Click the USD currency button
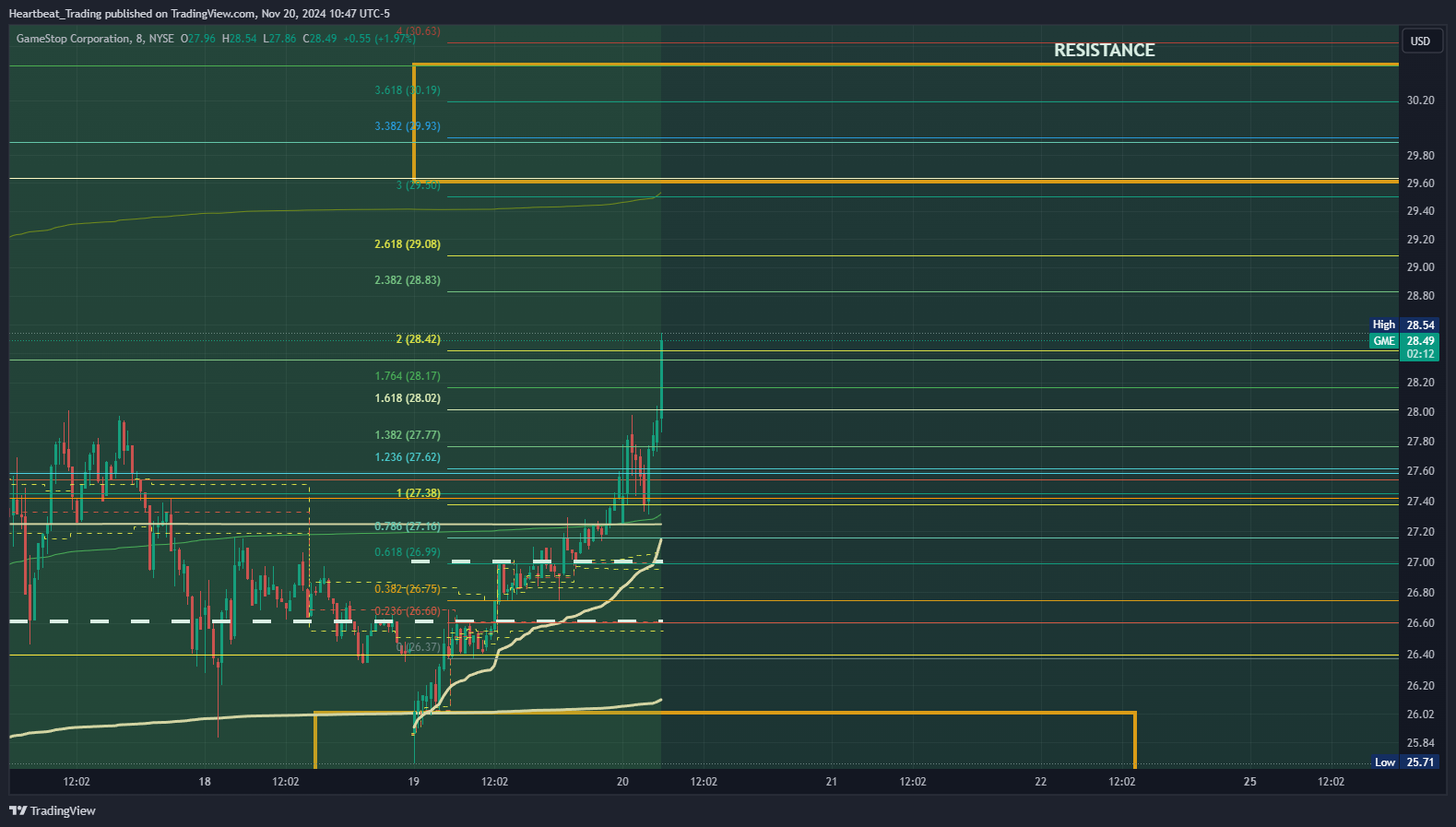1456x827 pixels. pyautogui.click(x=1420, y=41)
